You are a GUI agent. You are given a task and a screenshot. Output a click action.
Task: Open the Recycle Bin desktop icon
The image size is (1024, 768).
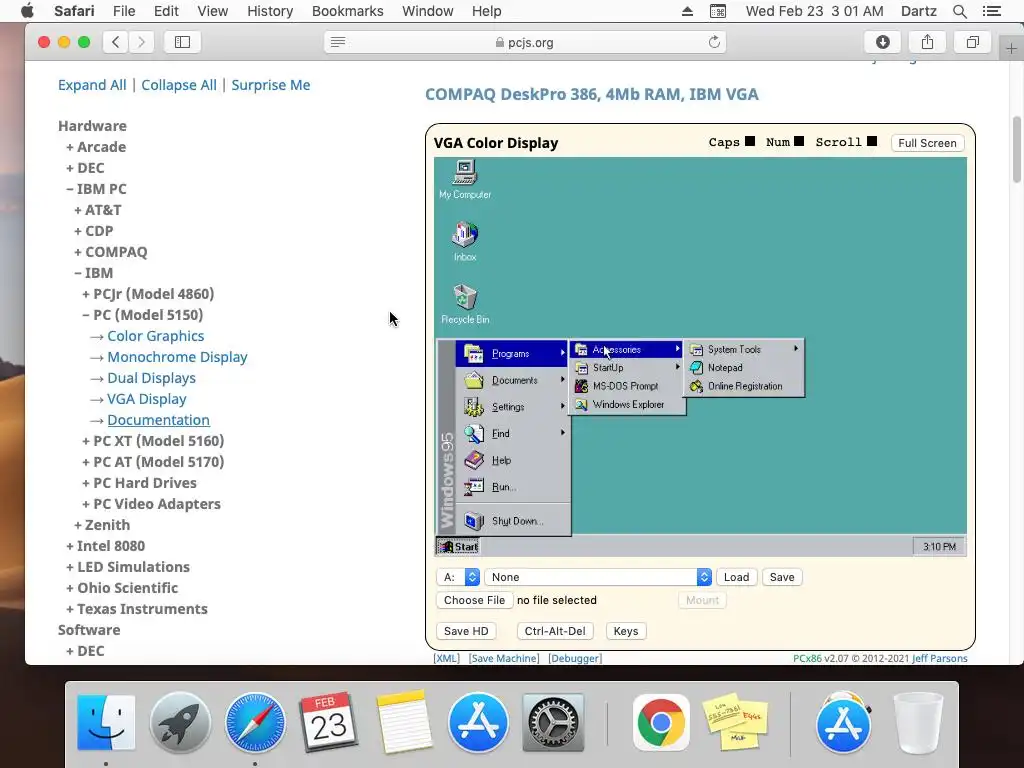465,304
